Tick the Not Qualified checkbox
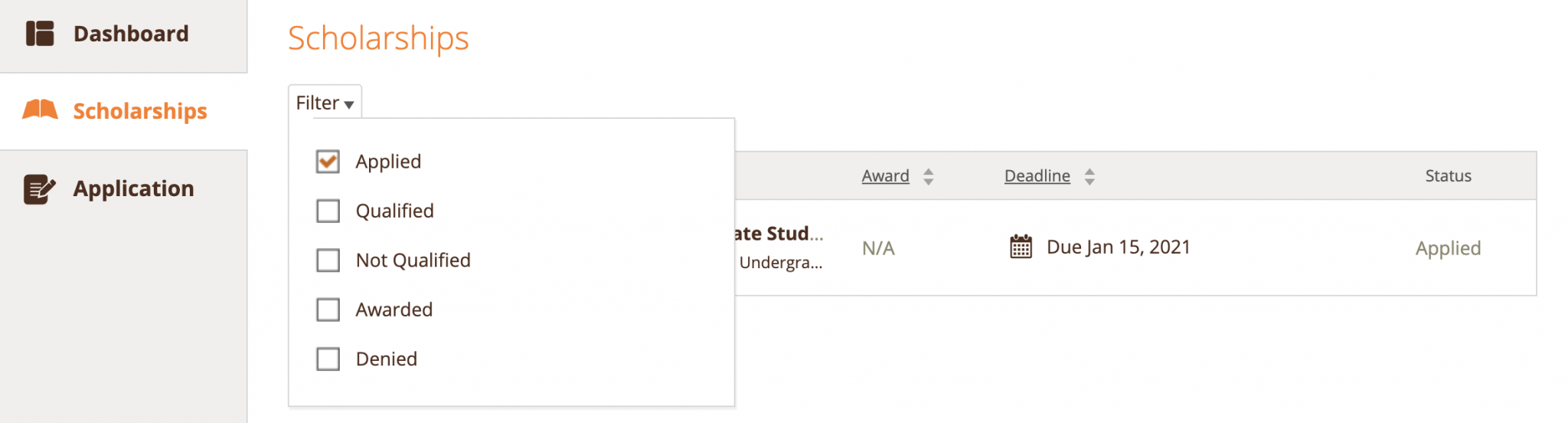1568x423 pixels. tap(328, 261)
